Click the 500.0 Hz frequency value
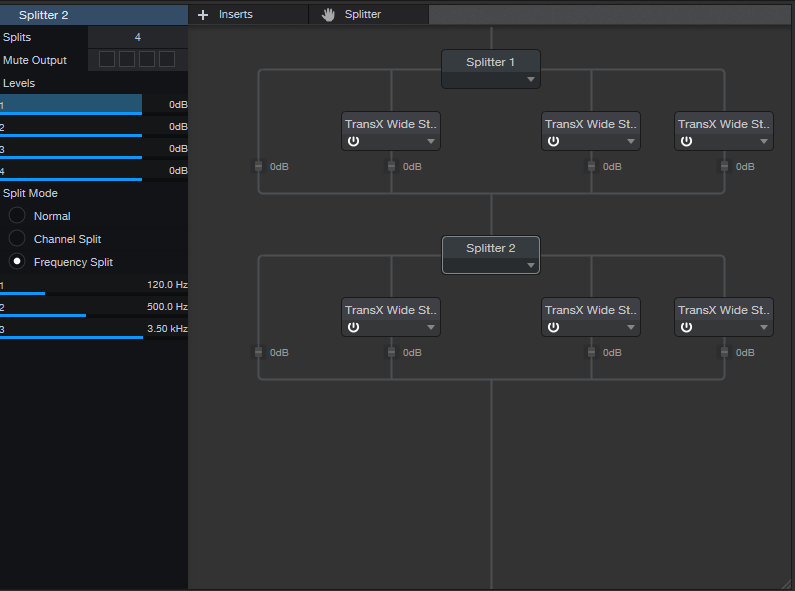 pyautogui.click(x=167, y=307)
